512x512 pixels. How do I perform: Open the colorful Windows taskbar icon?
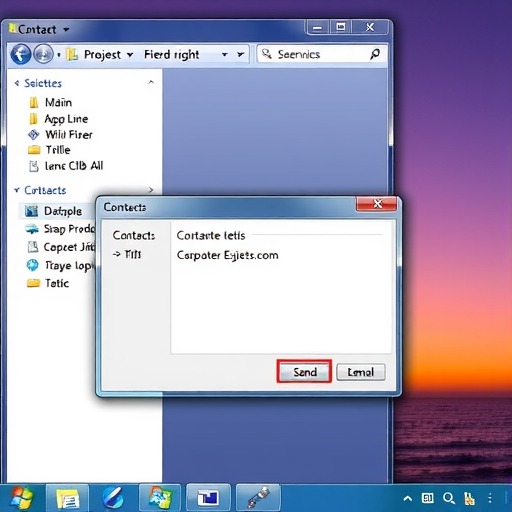[x=160, y=498]
